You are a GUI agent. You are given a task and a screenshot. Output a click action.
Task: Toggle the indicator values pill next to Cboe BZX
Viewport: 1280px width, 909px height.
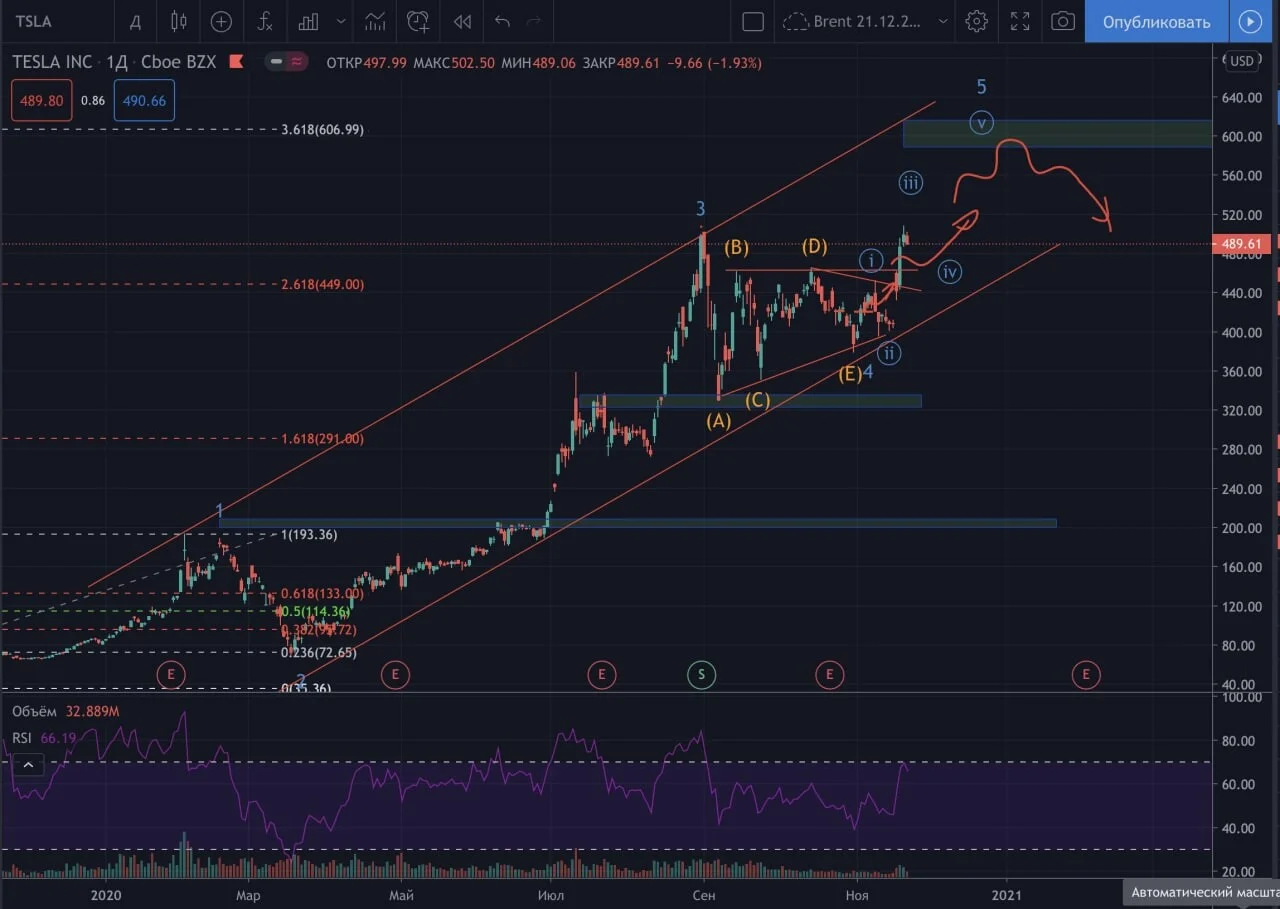(286, 62)
